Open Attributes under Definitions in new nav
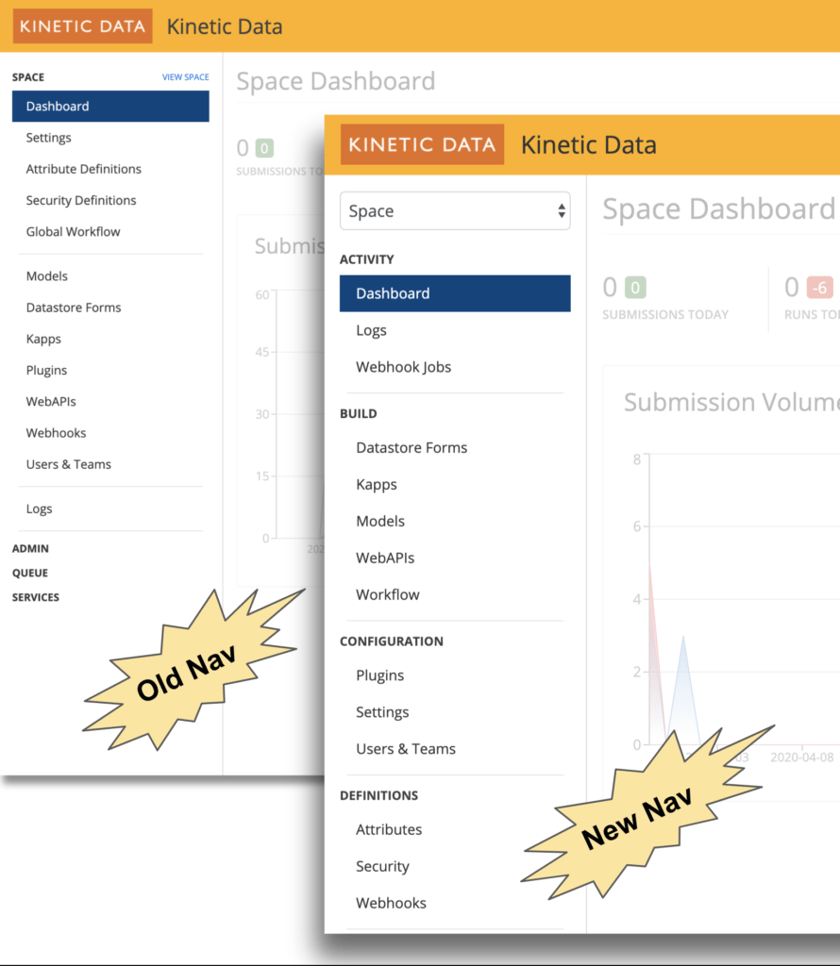Image resolution: width=840 pixels, height=966 pixels. tap(389, 829)
